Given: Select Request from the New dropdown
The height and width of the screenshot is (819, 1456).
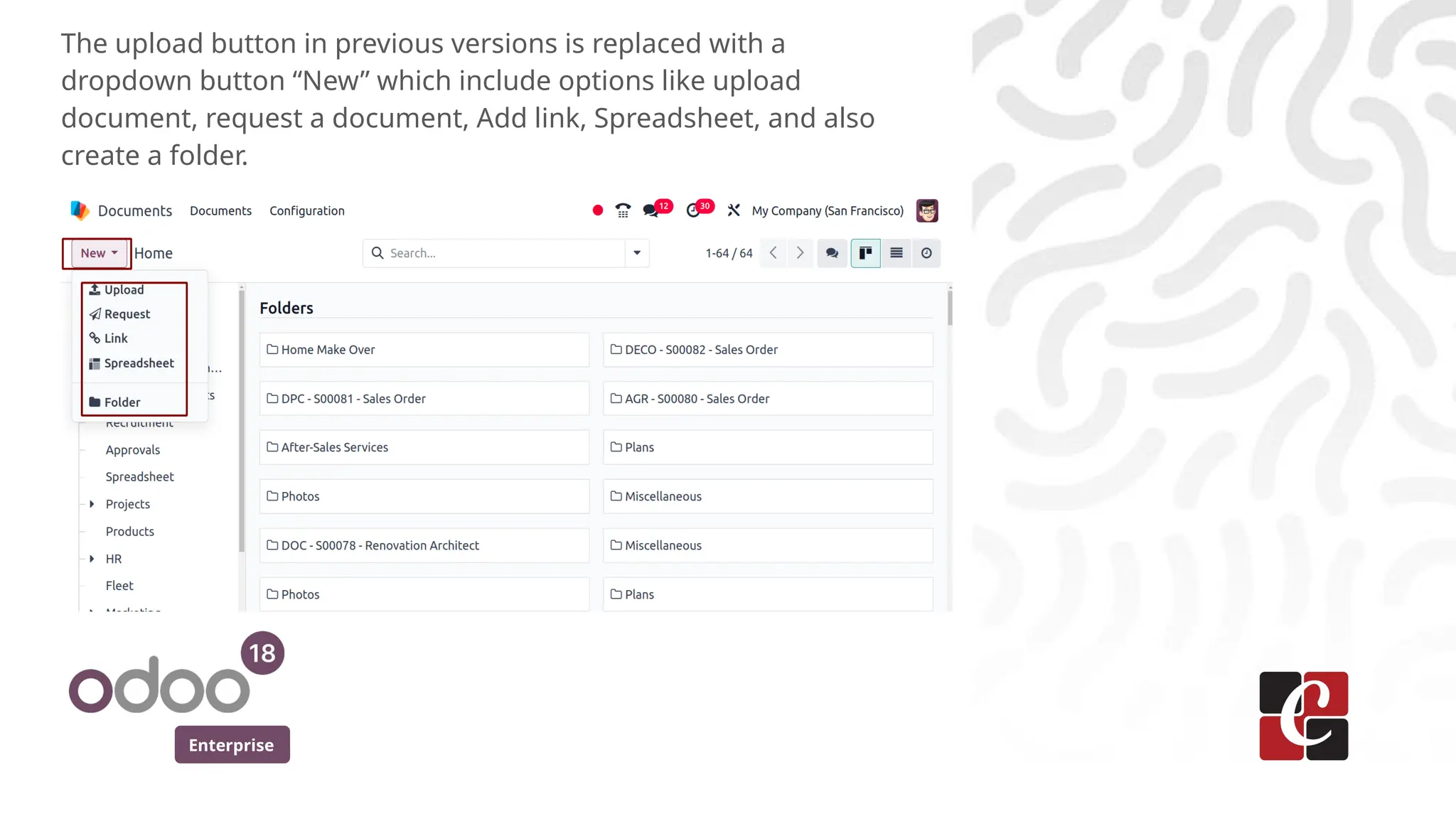Looking at the screenshot, I should pyautogui.click(x=127, y=314).
